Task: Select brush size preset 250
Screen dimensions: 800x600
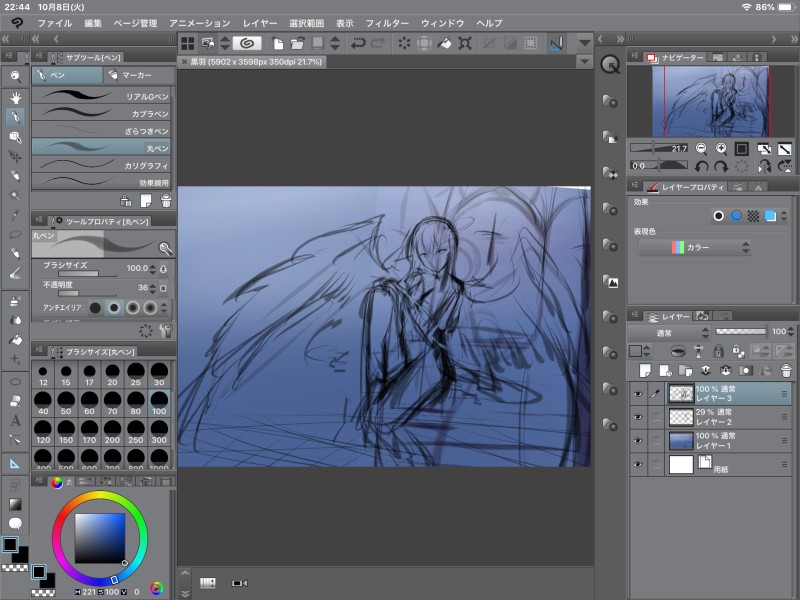Action: (x=136, y=432)
